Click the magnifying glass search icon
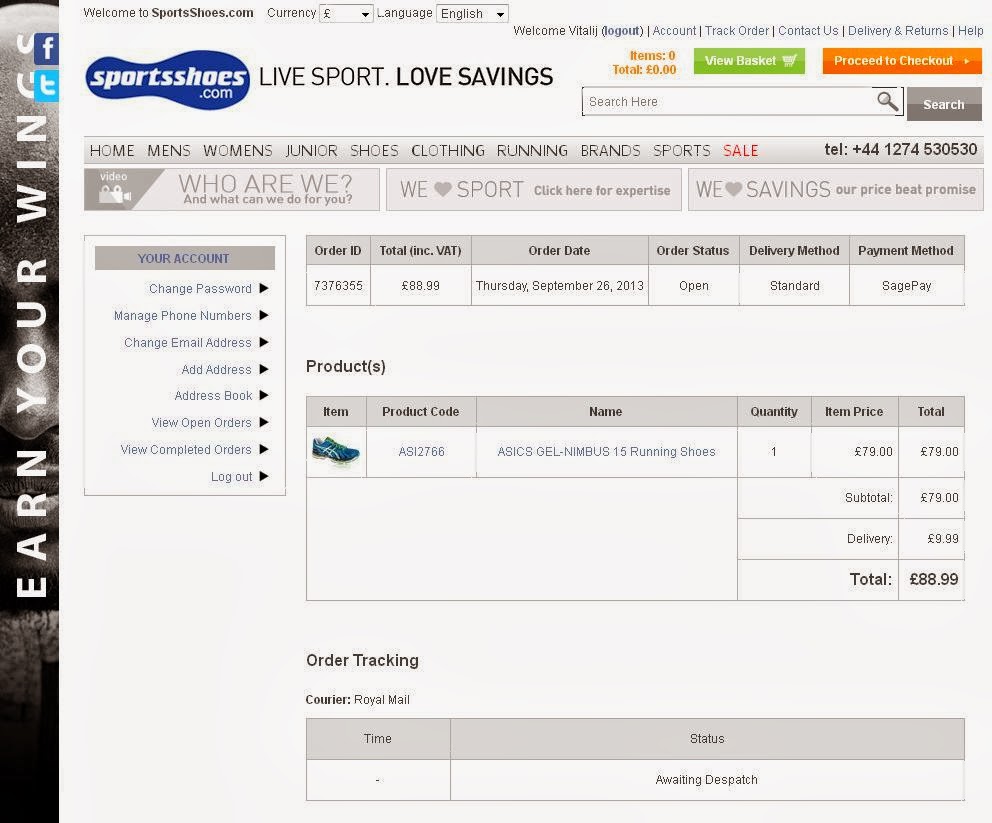The height and width of the screenshot is (823, 992). click(x=887, y=101)
